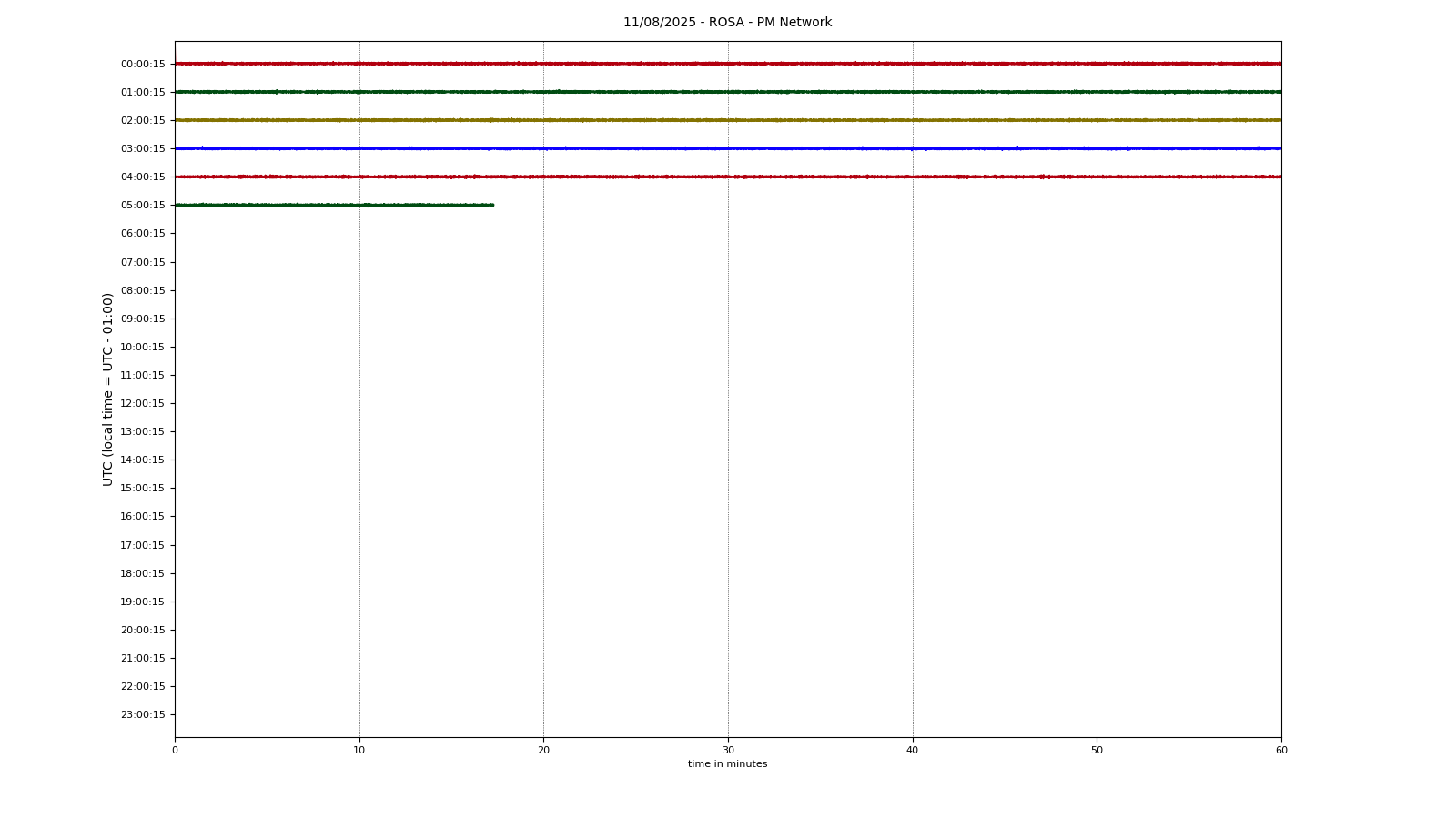The width and height of the screenshot is (1456, 819).
Task: Click the 21:00:15 axis label
Action: (x=143, y=658)
